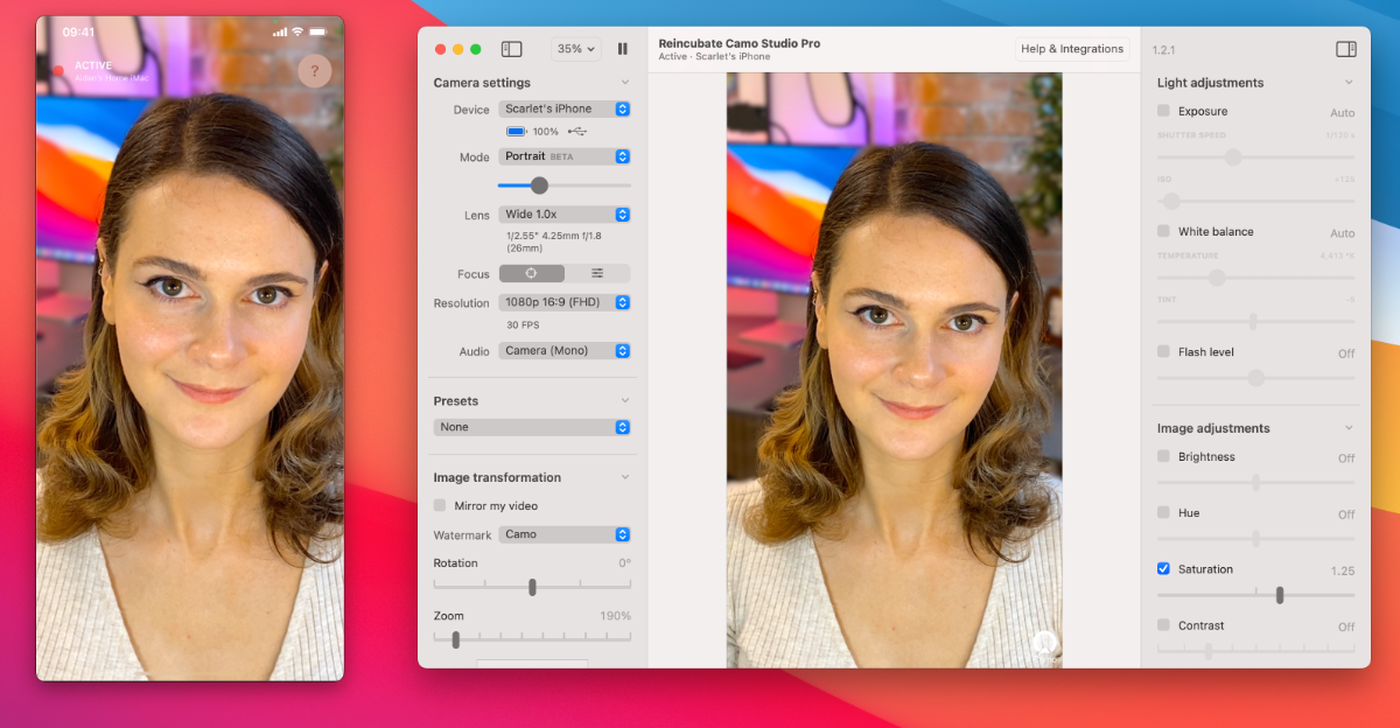Screen dimensions: 1400x728
Task: Open the Lens dropdown showing Wide 1.0x
Action: tap(565, 214)
